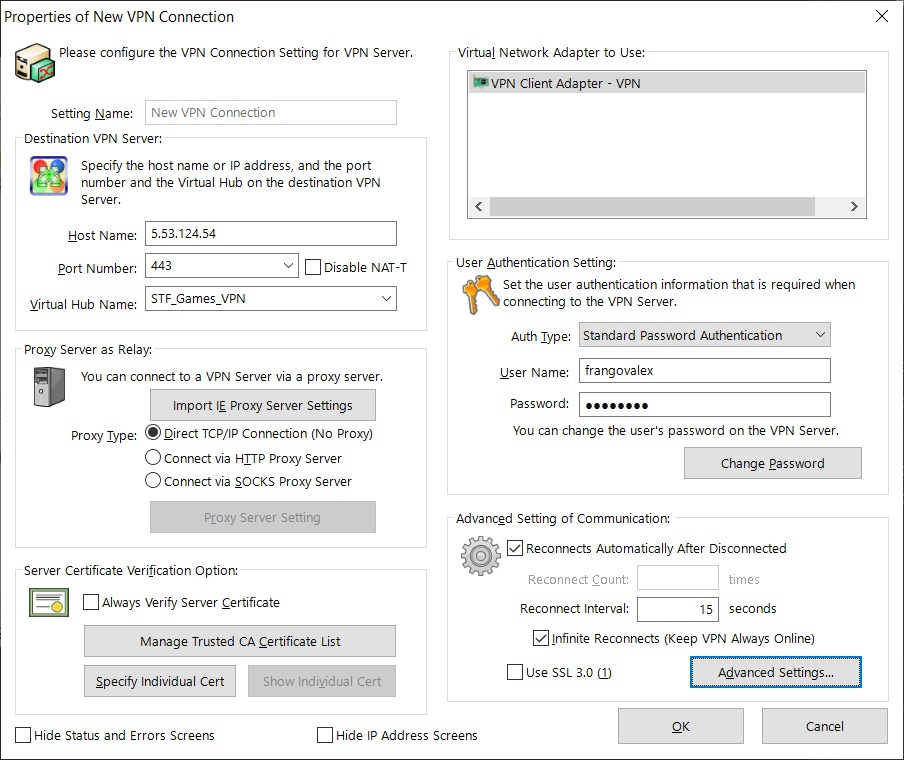
Task: Select Connect via HTTP Proxy Server
Action: pos(153,457)
